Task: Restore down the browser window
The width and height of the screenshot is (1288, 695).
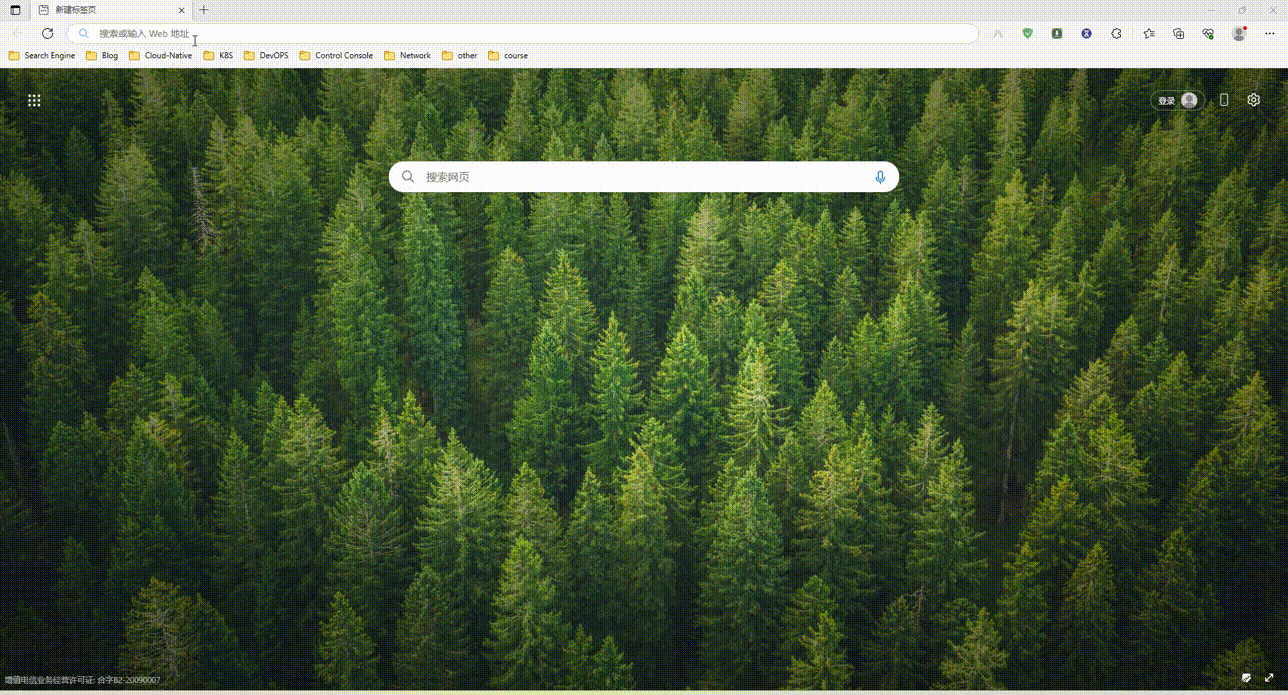Action: coord(1243,10)
